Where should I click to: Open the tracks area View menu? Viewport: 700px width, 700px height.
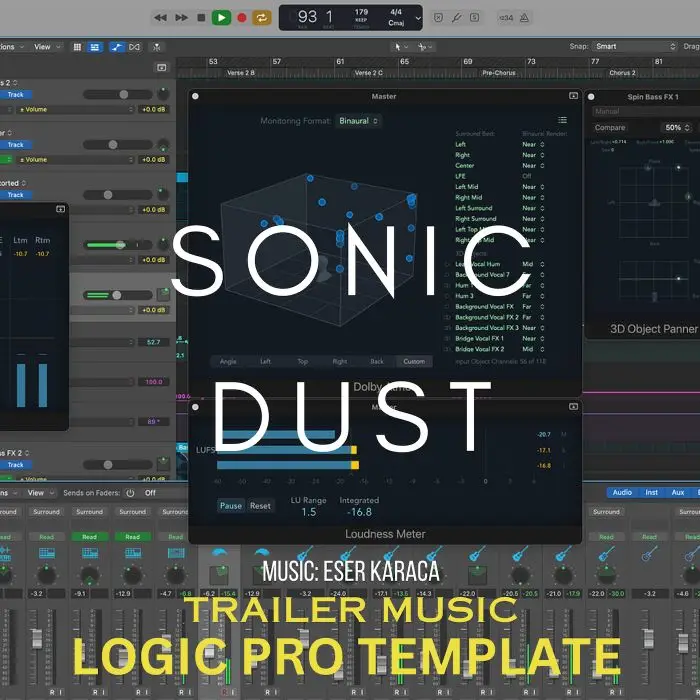(x=46, y=47)
